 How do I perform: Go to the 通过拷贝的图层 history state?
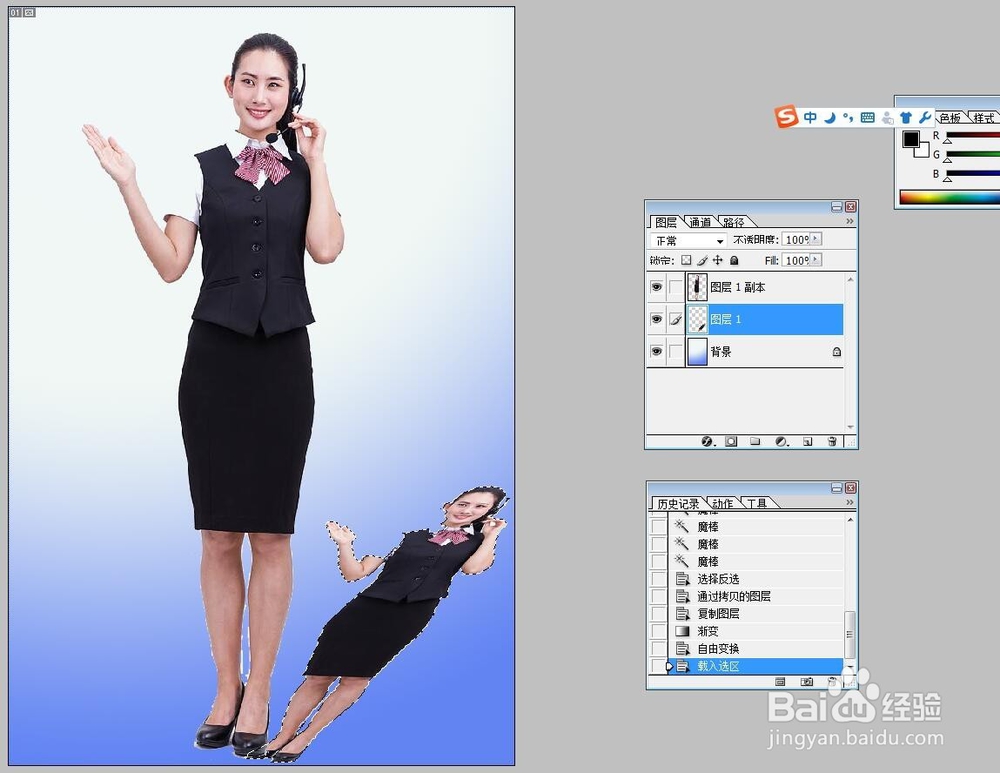pos(755,596)
